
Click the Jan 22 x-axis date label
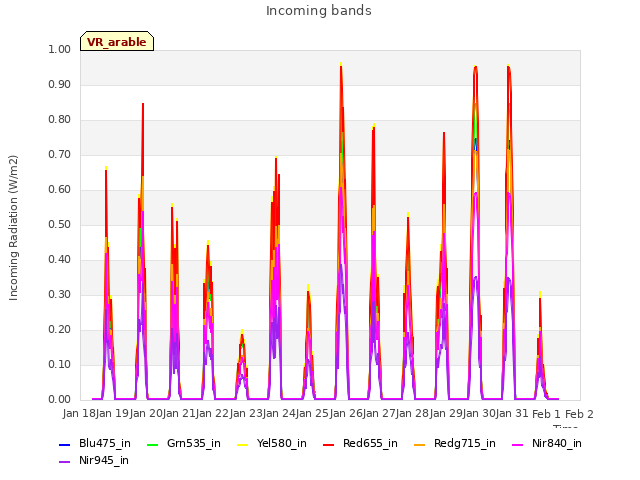coord(212,414)
